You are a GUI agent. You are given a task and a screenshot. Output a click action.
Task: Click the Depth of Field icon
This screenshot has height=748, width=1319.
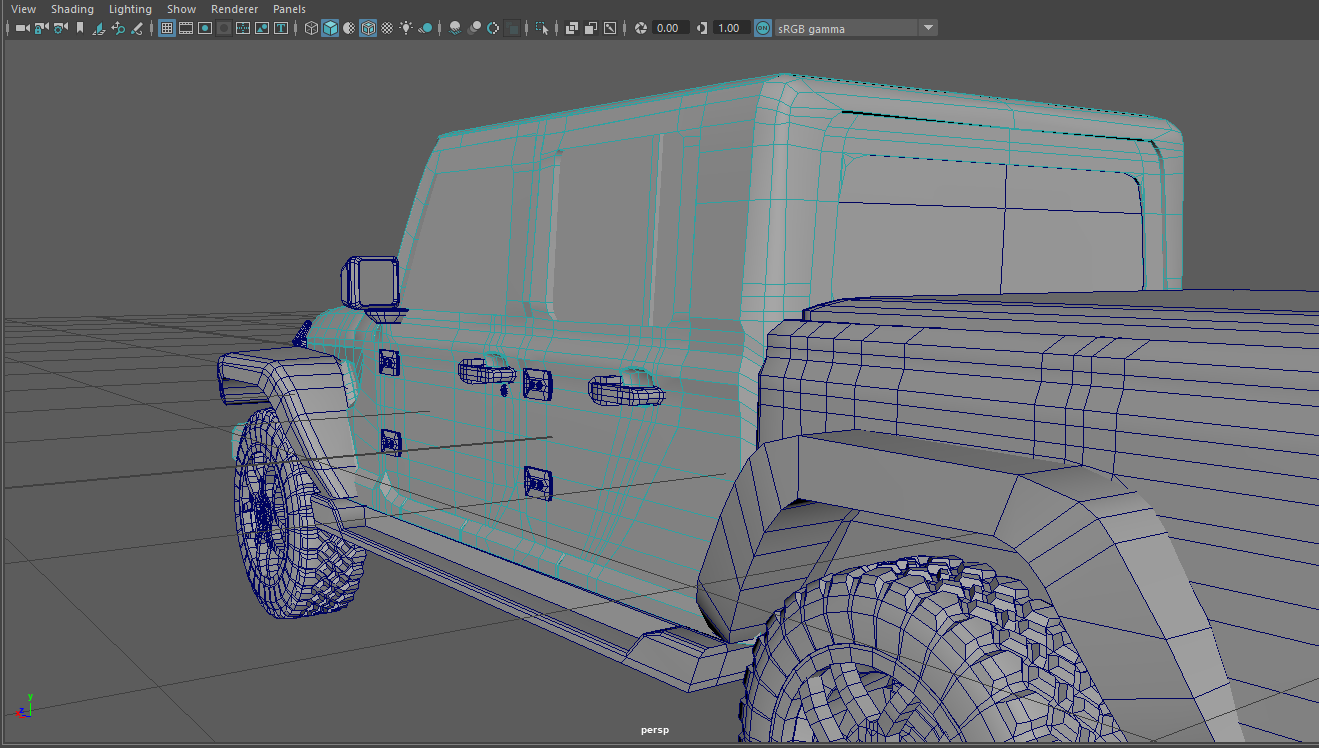tap(512, 28)
